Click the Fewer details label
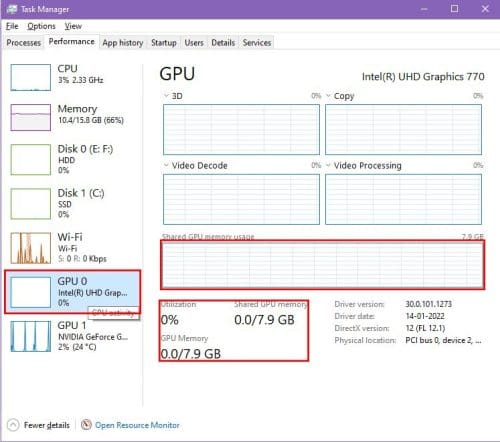Viewport: 500px width, 442px height. coord(47,425)
